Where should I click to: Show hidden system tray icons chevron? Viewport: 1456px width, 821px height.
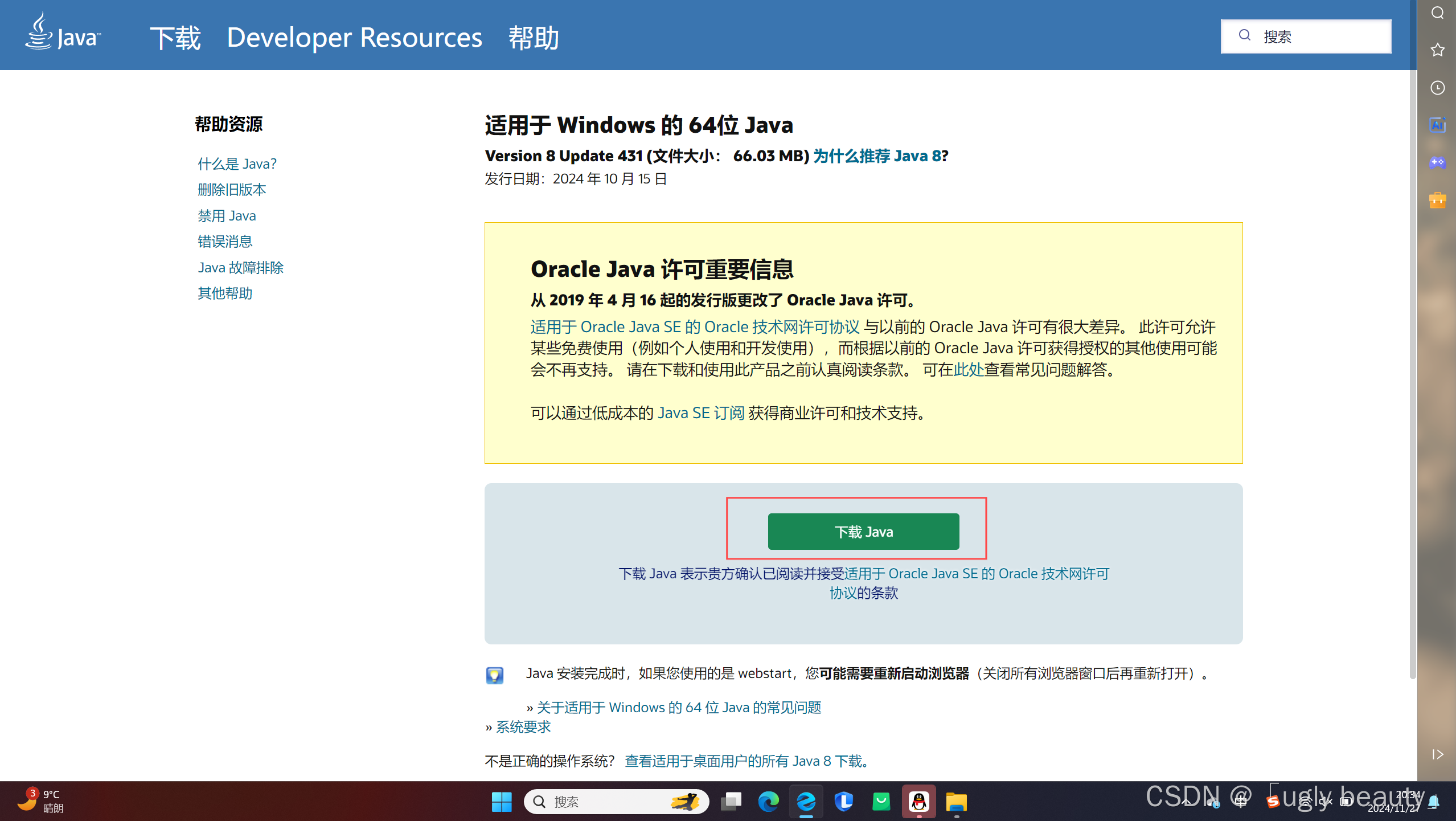tap(1186, 802)
